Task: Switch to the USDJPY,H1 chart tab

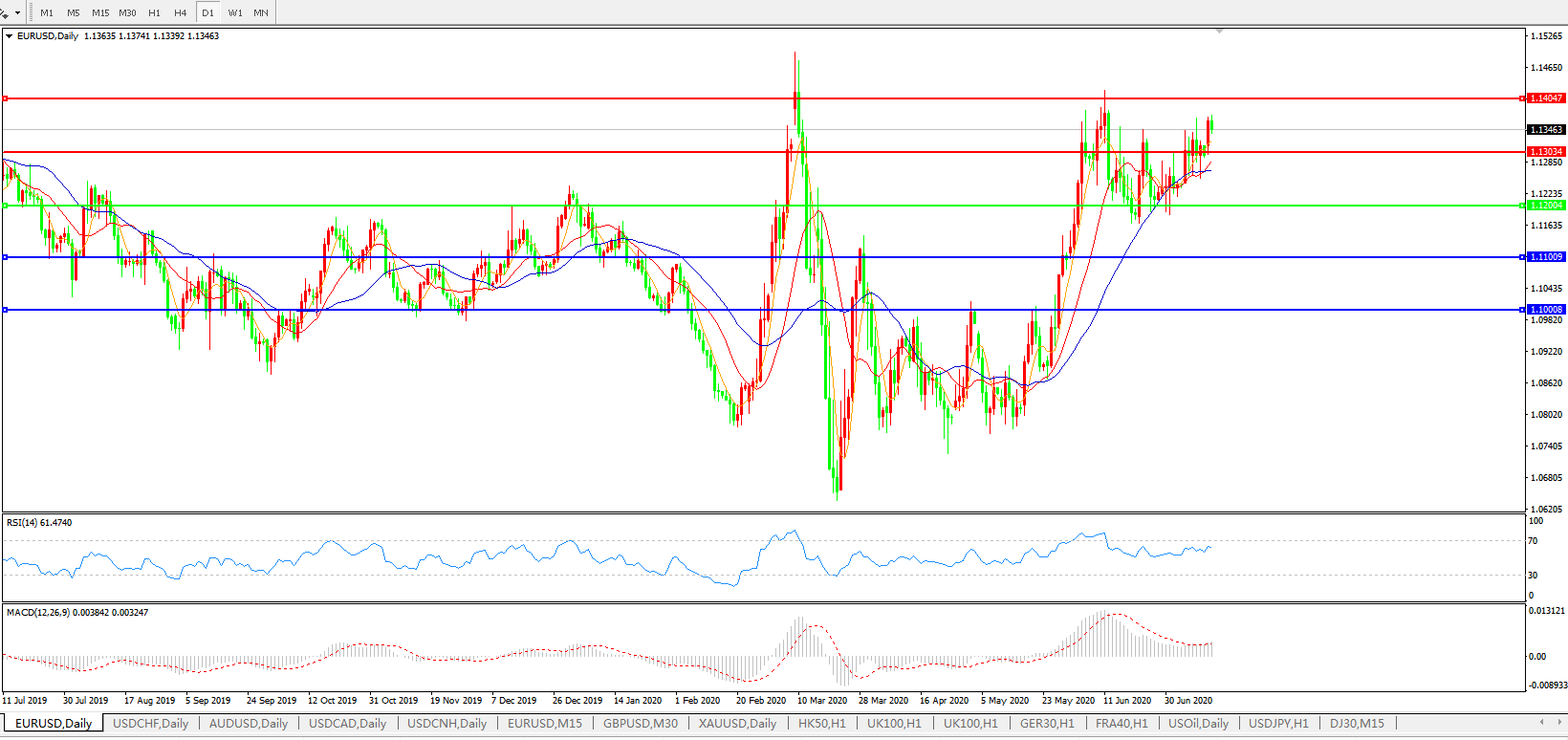Action: pos(1278,724)
